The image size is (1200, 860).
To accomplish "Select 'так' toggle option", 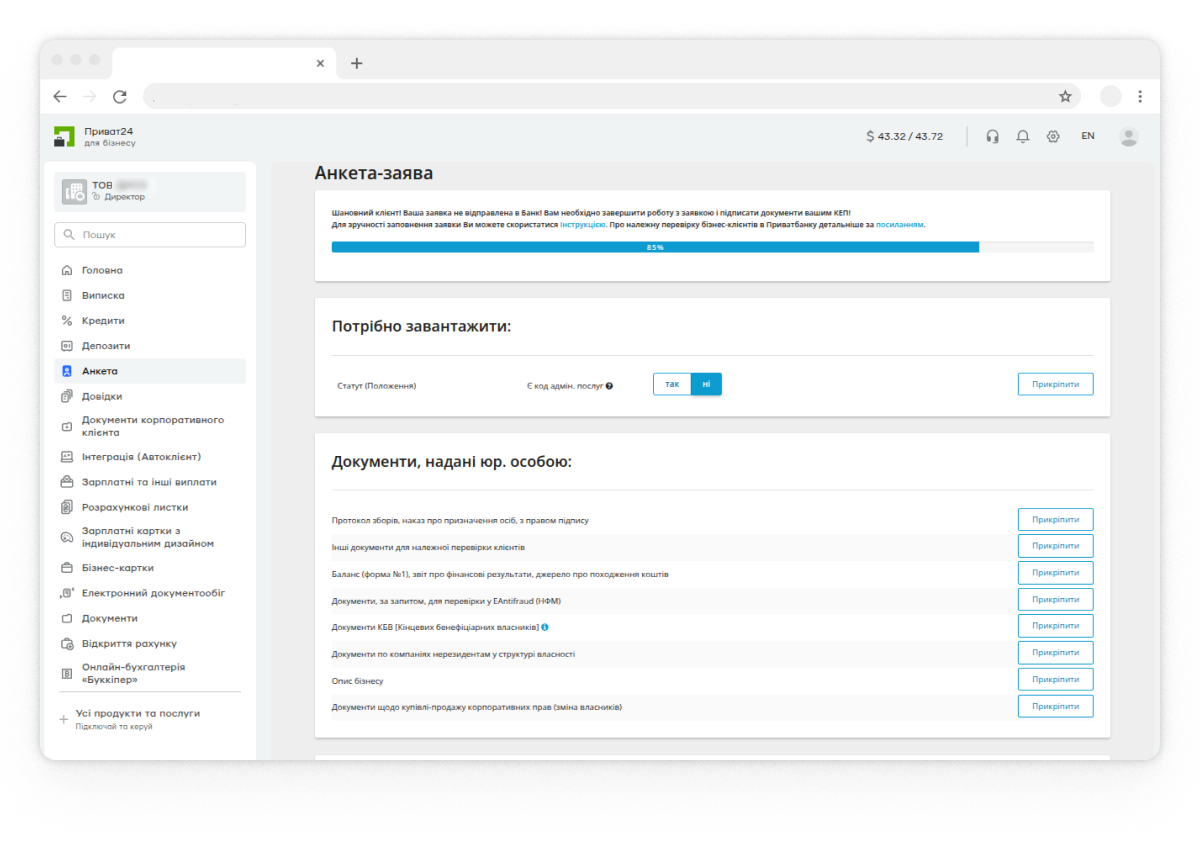I will 672,384.
